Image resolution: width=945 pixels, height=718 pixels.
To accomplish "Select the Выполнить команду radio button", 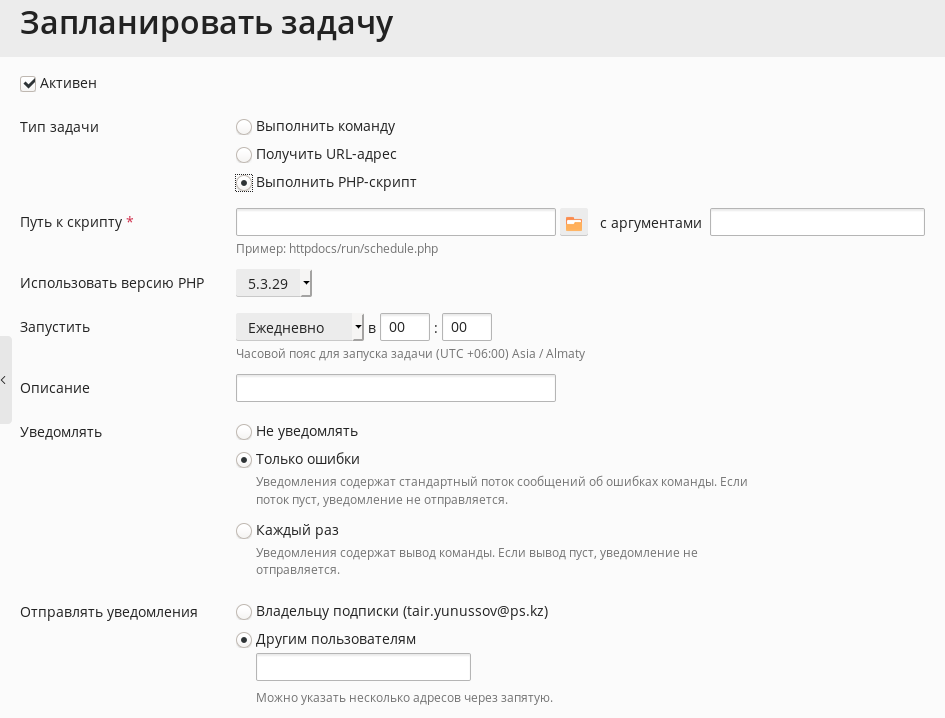I will [x=243, y=127].
